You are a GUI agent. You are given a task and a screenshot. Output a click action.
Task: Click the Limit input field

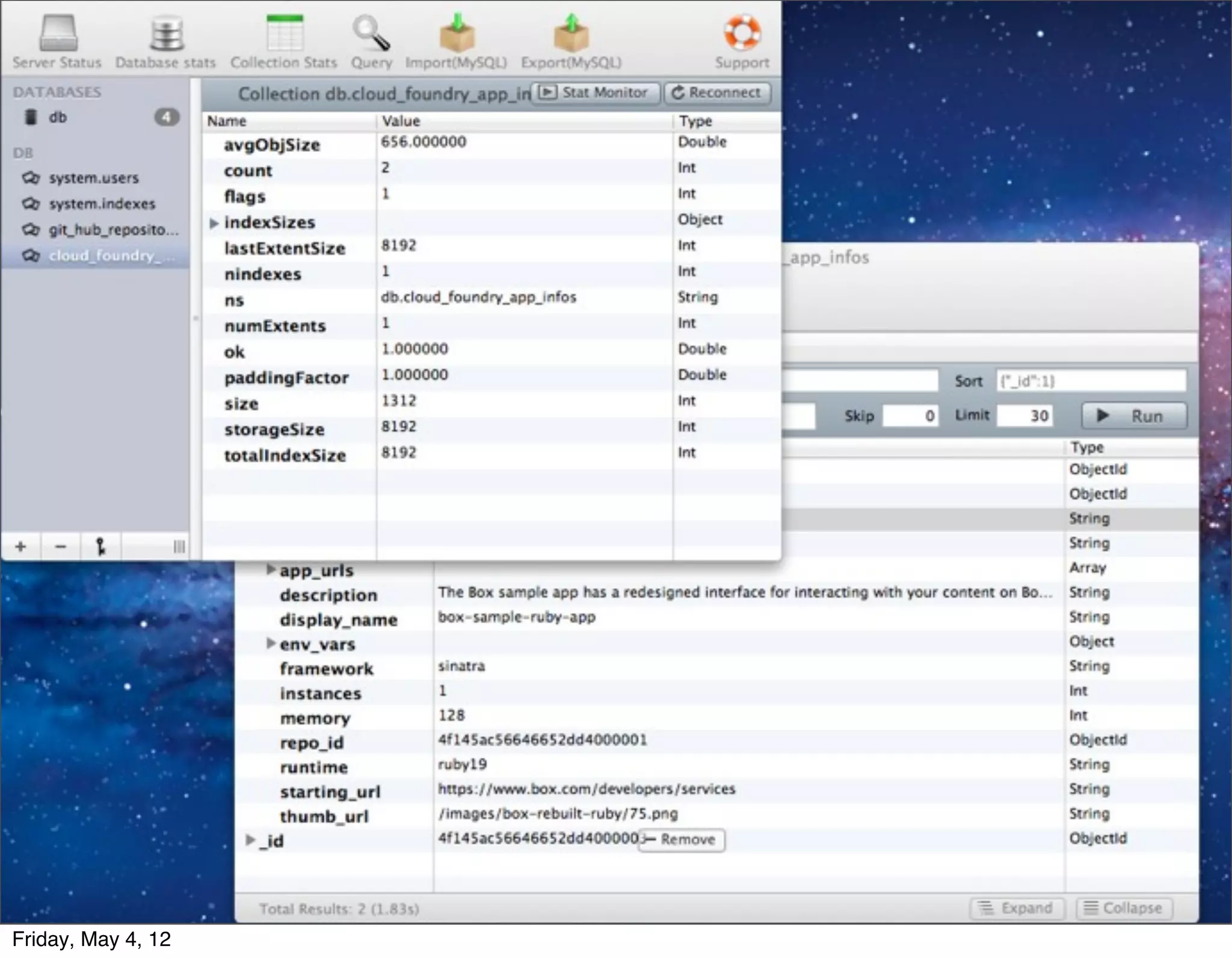pos(1024,416)
